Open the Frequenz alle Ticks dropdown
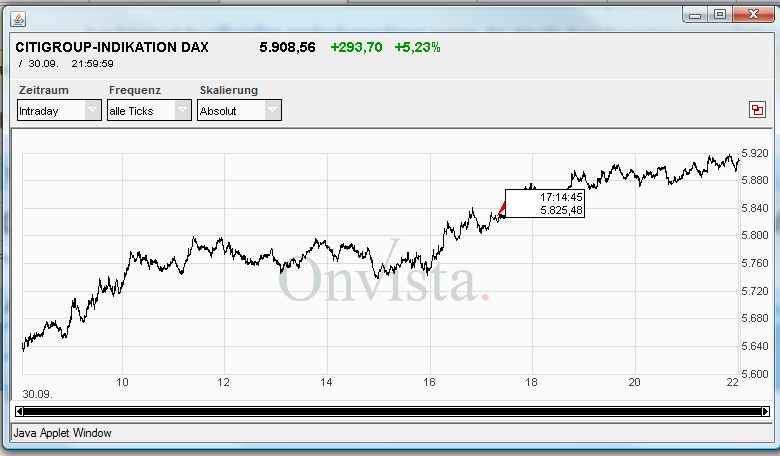The image size is (780, 456). (x=149, y=110)
